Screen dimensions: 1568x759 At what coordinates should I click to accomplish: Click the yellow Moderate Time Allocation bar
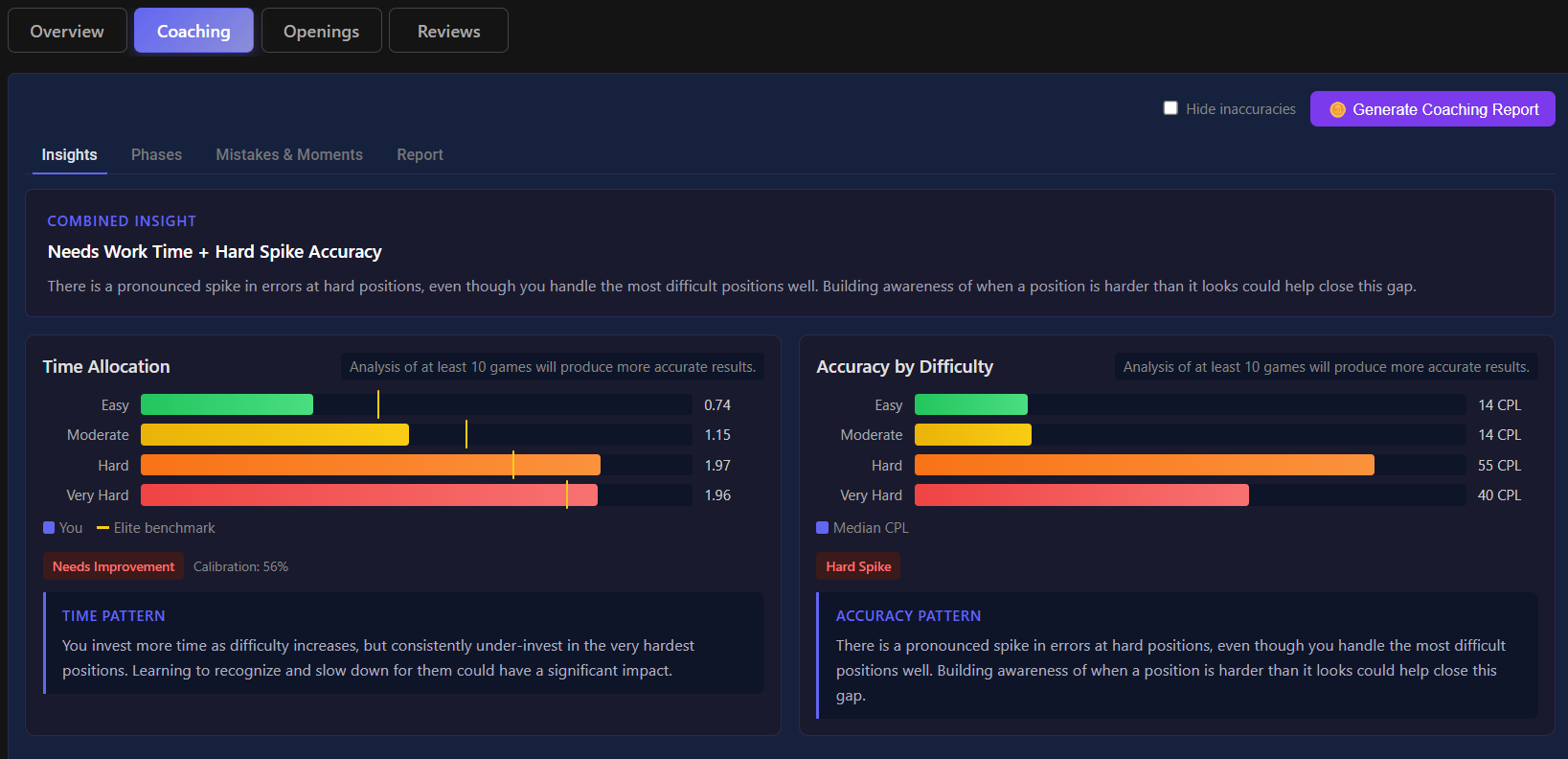click(x=275, y=434)
